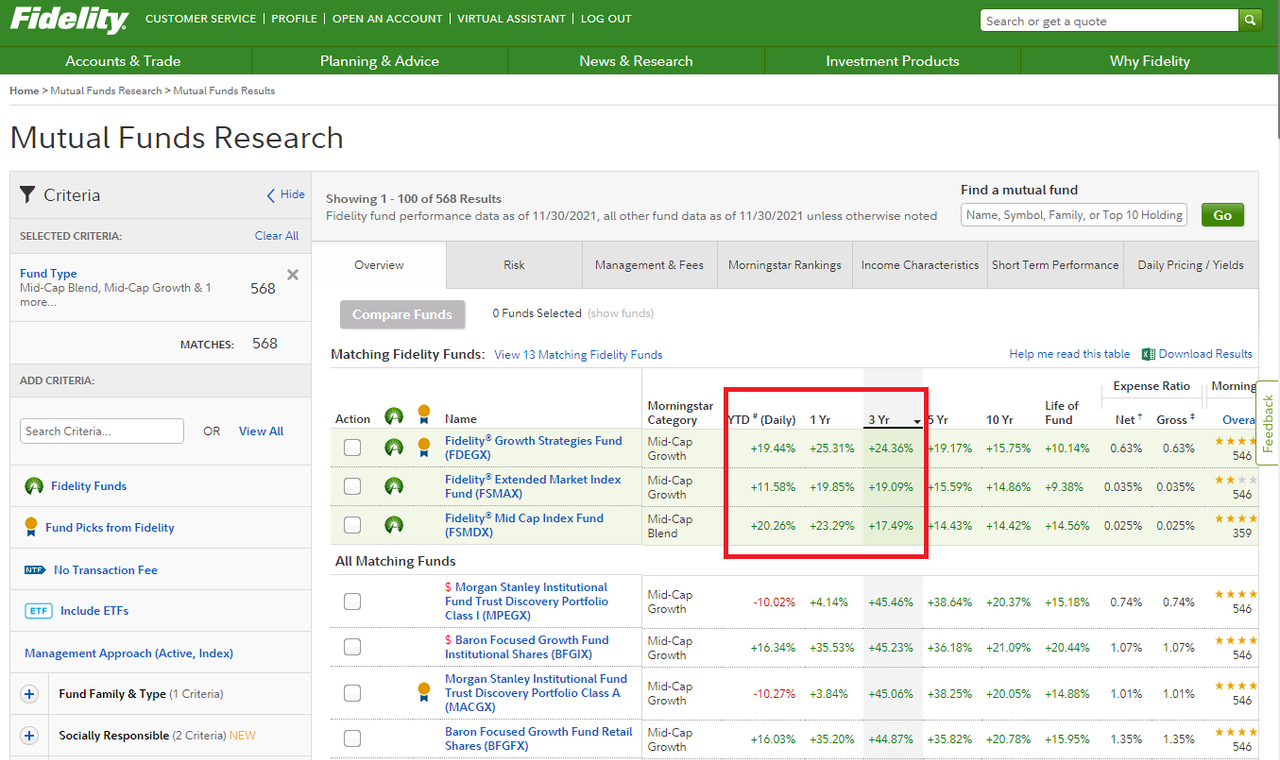Viewport: 1280px width, 760px height.
Task: Open Baron Focused Growth Fund Institutional link
Action: [526, 647]
